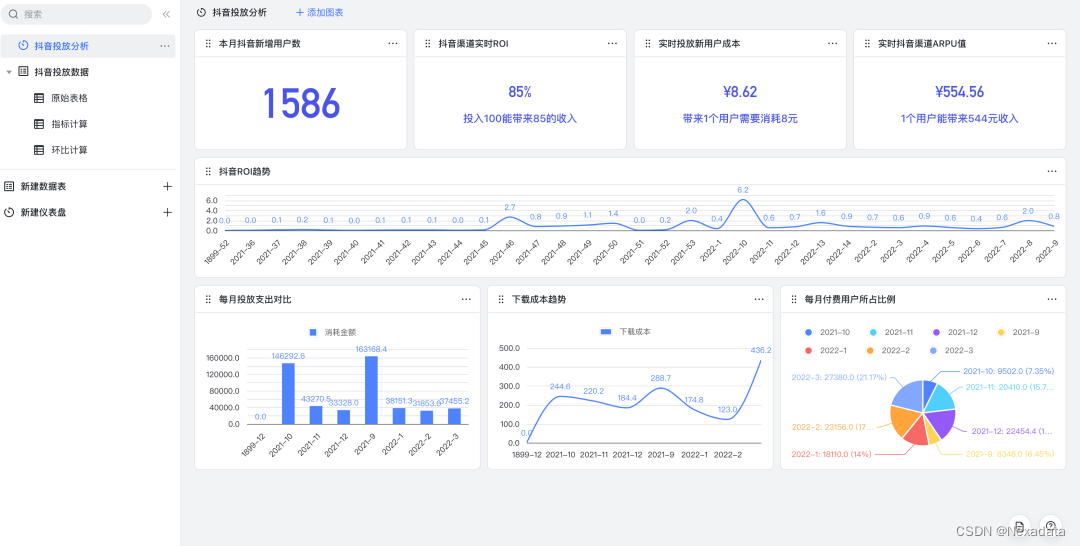This screenshot has height=546, width=1080.
Task: Click the 163168.4 bar label
Action: click(x=371, y=349)
